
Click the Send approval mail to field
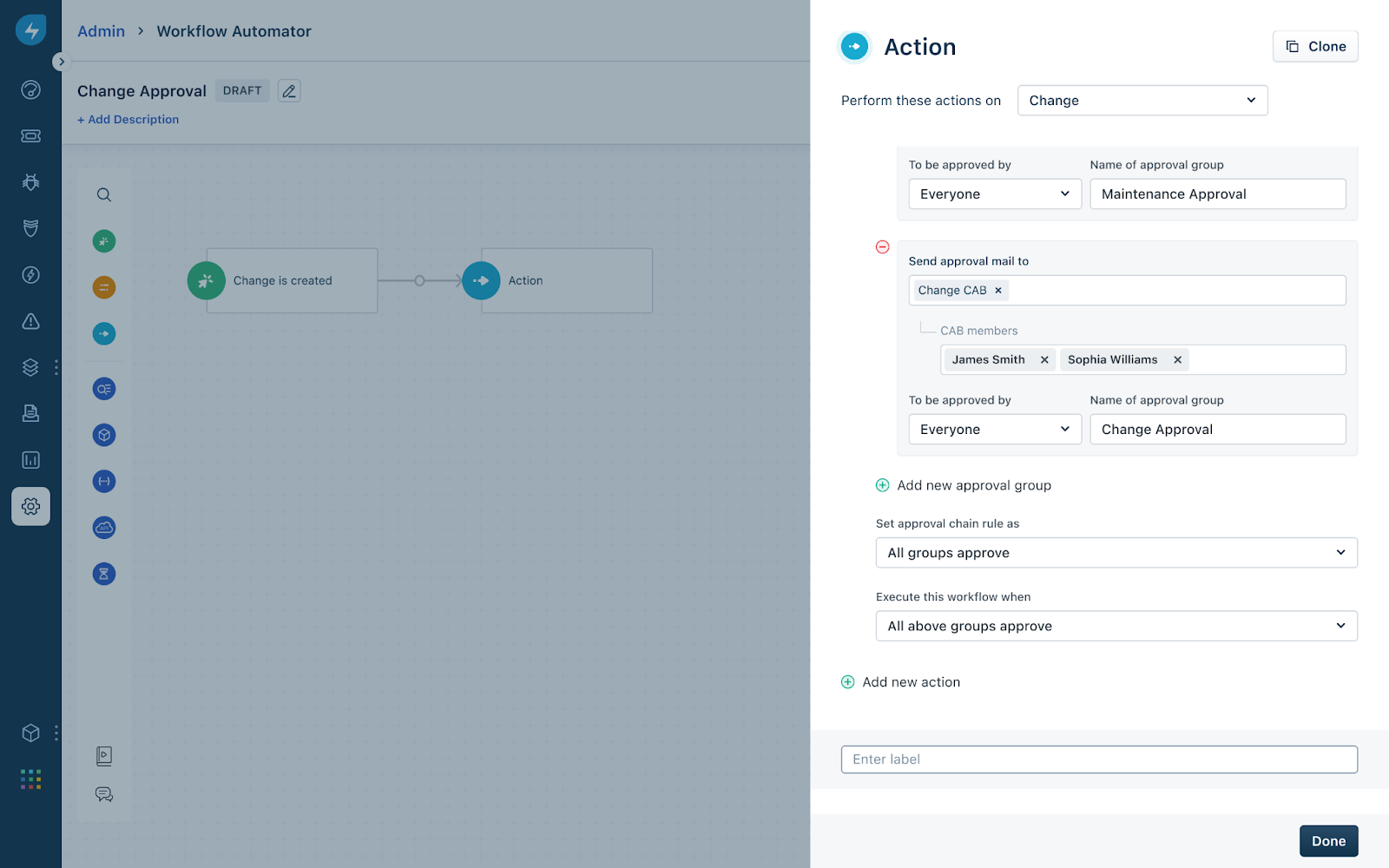tap(1127, 291)
